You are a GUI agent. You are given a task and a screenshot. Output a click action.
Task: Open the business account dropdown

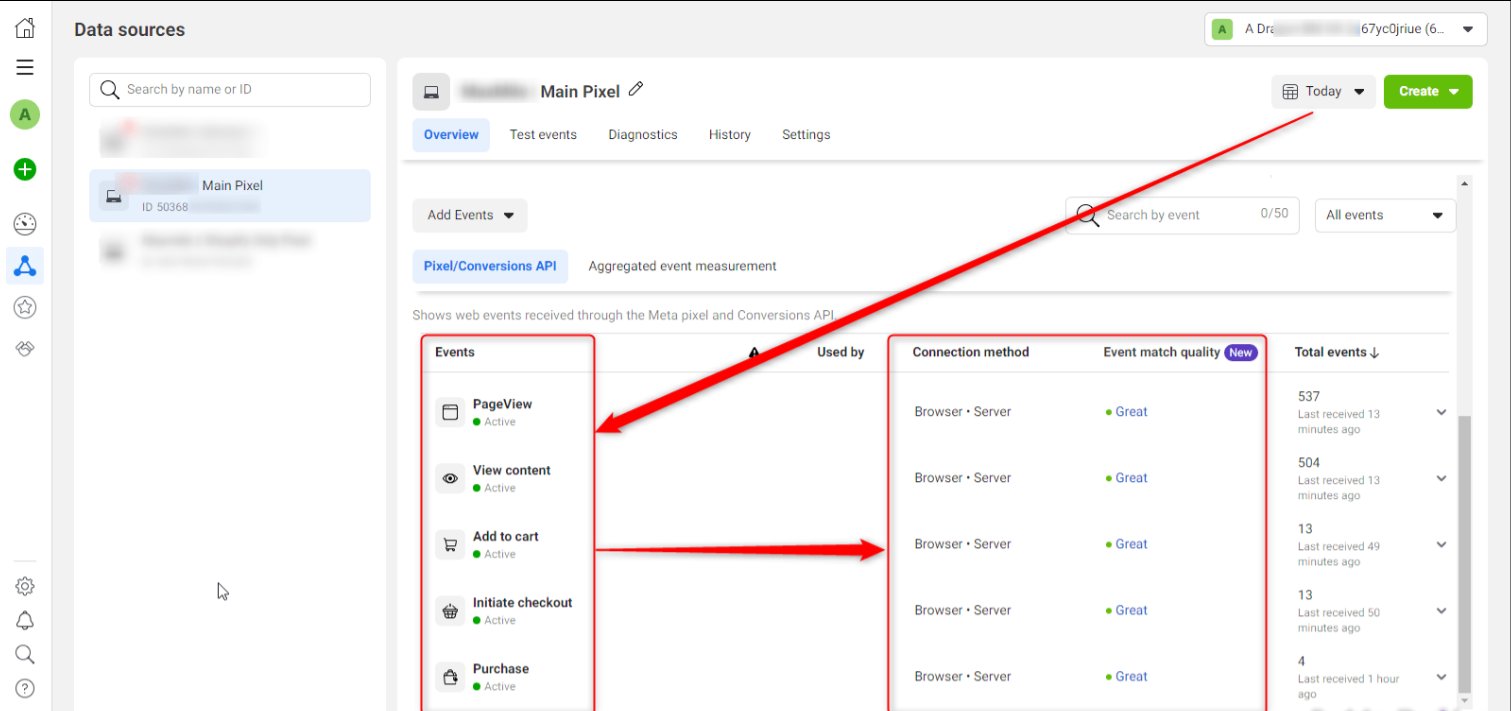pyautogui.click(x=1346, y=29)
